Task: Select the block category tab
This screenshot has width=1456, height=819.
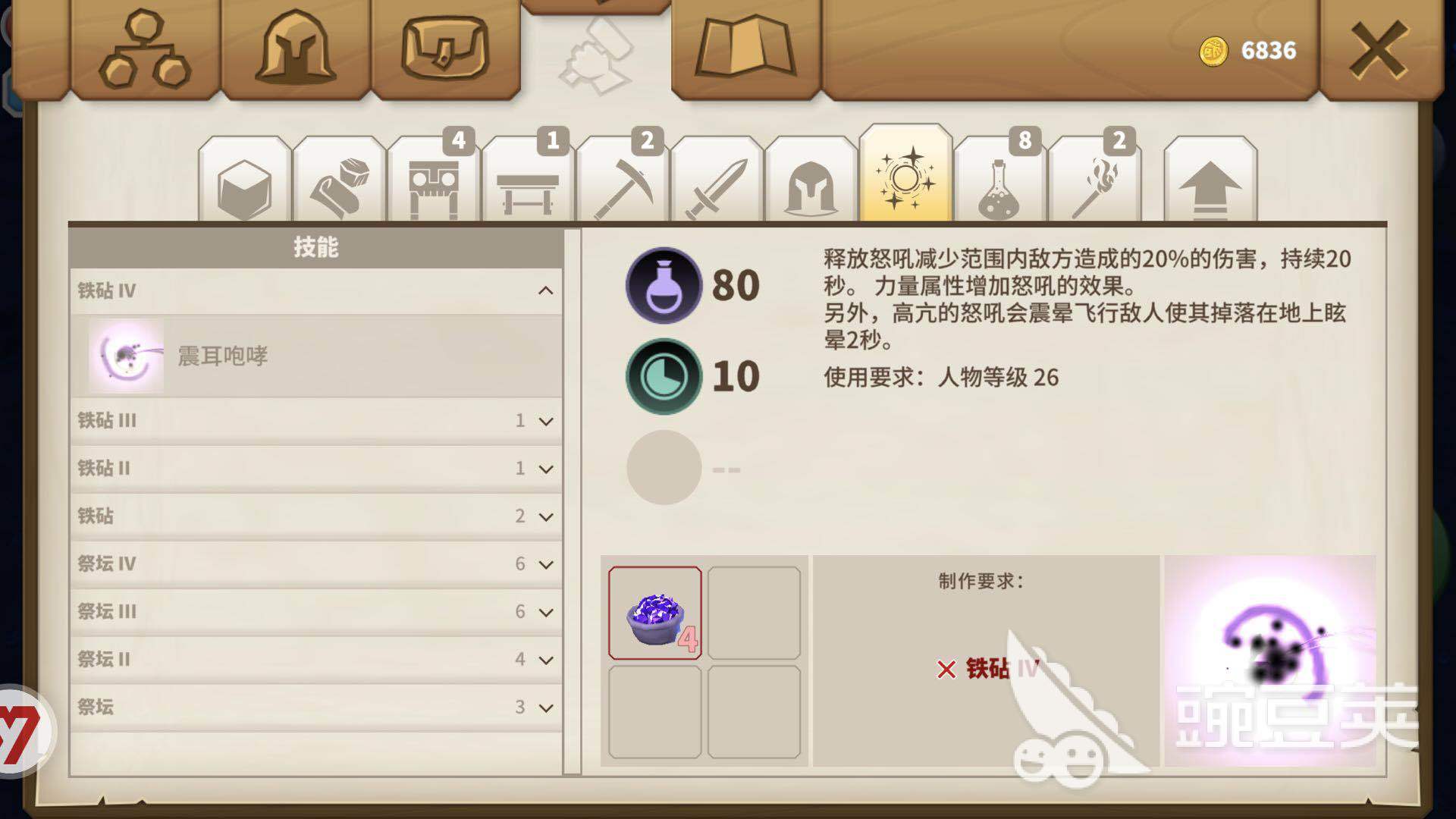Action: pos(244,180)
